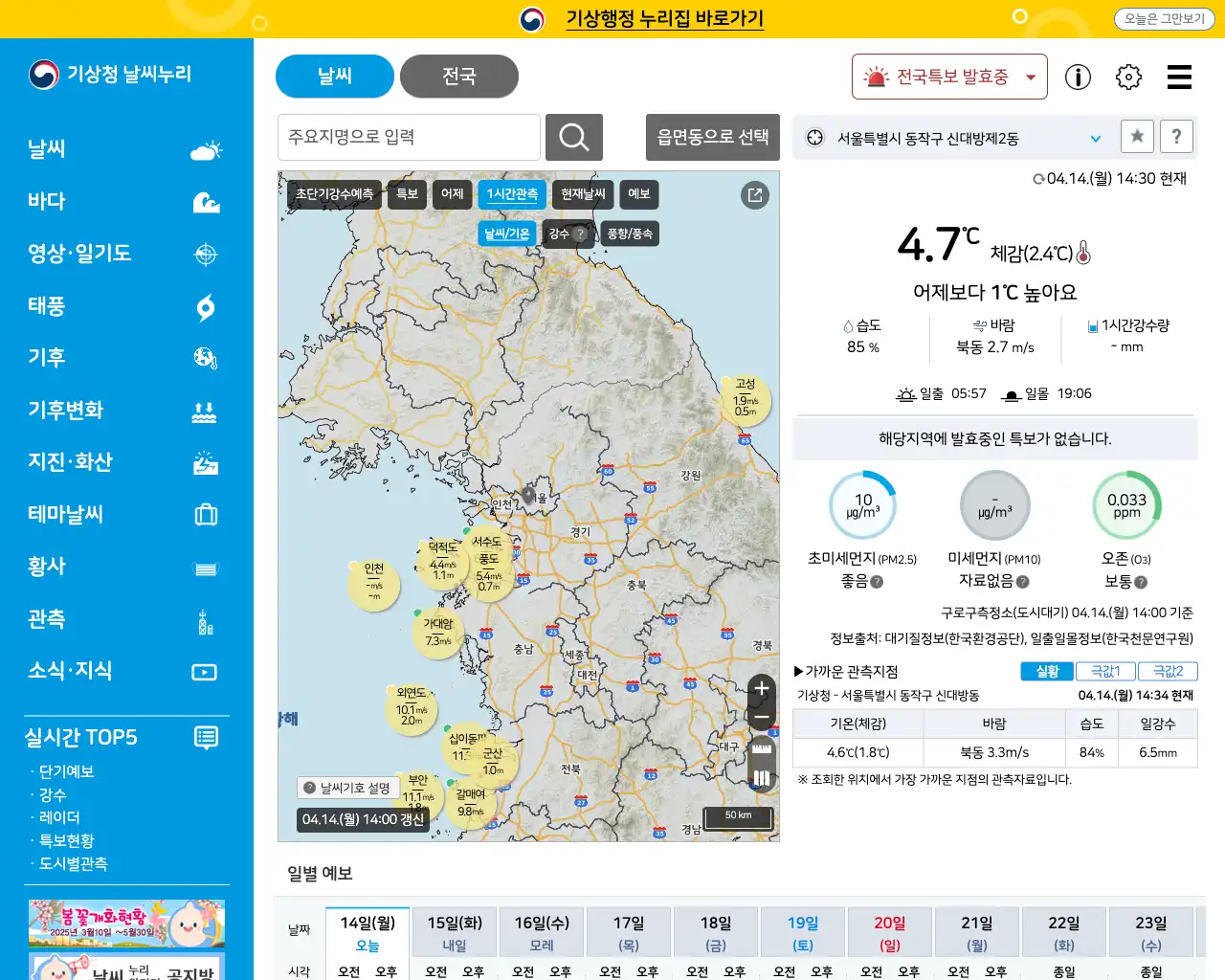Open 읍면동으로 선택 region selector
Image resolution: width=1225 pixels, height=980 pixels.
[x=712, y=137]
